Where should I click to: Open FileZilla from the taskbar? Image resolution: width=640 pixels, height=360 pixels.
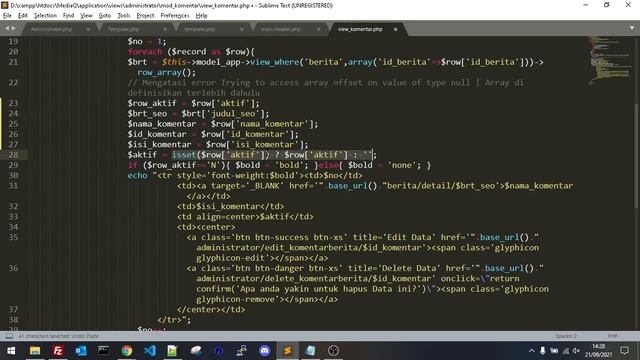pyautogui.click(x=58, y=351)
